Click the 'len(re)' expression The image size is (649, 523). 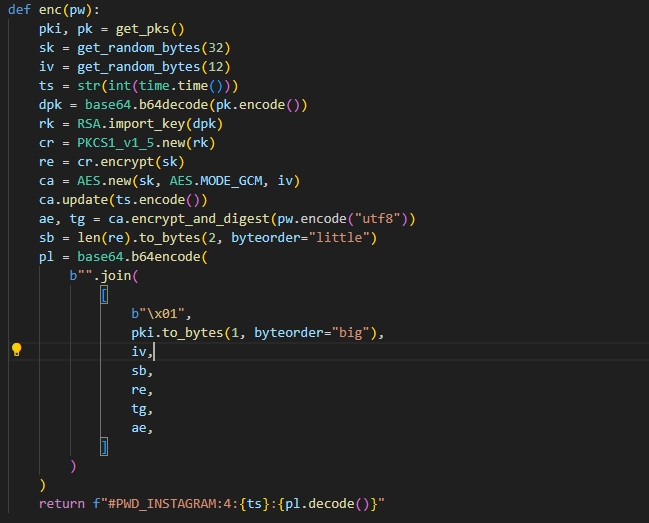tap(104, 238)
